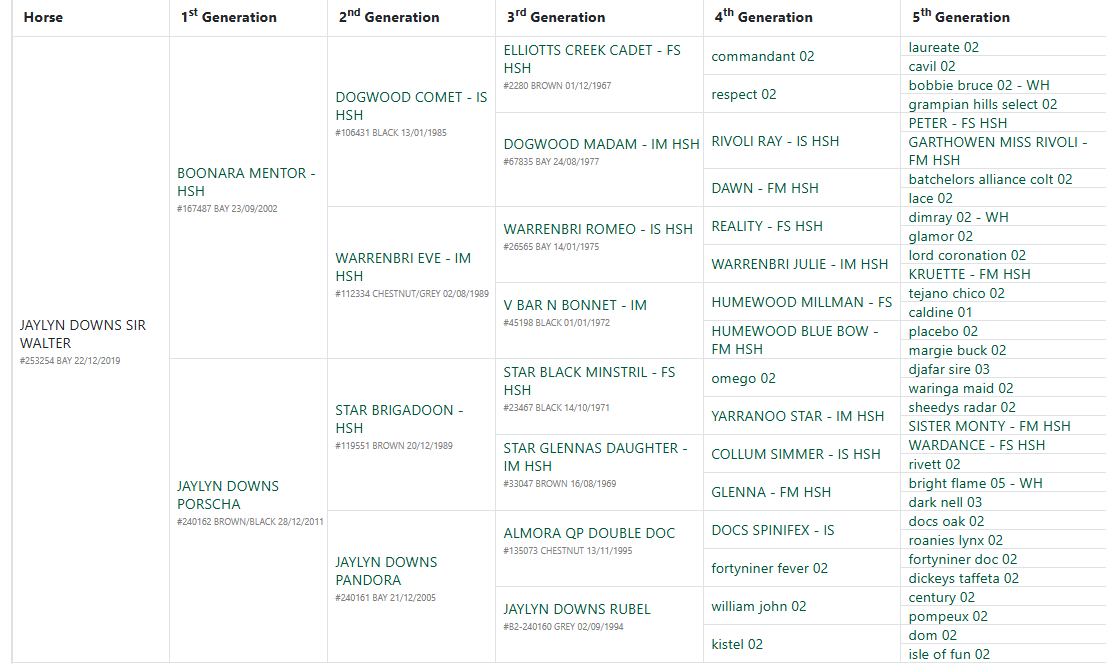Open COLLUM SIMMER - IS HSH
The height and width of the screenshot is (664, 1106).
tap(795, 454)
